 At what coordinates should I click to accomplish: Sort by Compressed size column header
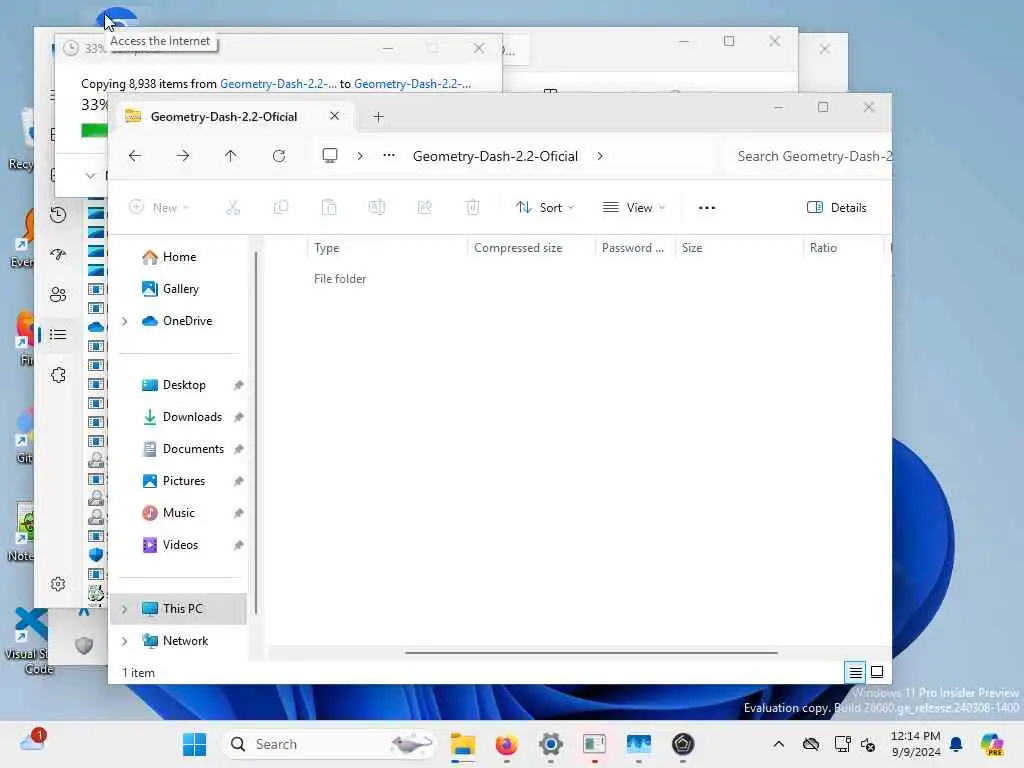pyautogui.click(x=531, y=248)
